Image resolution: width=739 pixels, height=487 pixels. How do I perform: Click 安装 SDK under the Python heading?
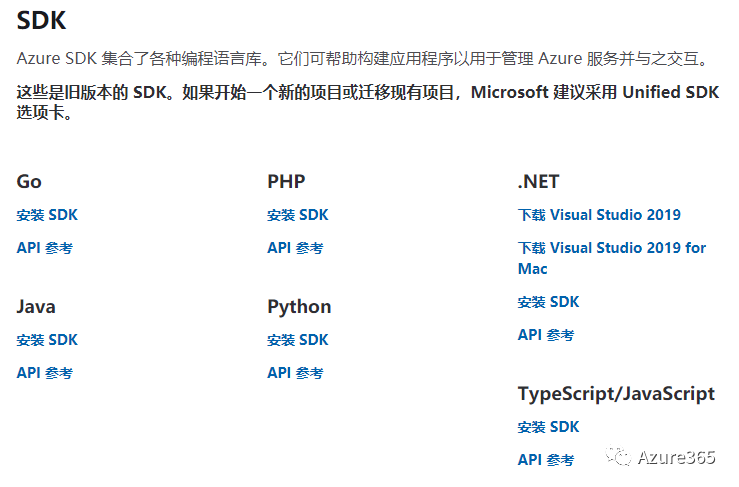(298, 340)
